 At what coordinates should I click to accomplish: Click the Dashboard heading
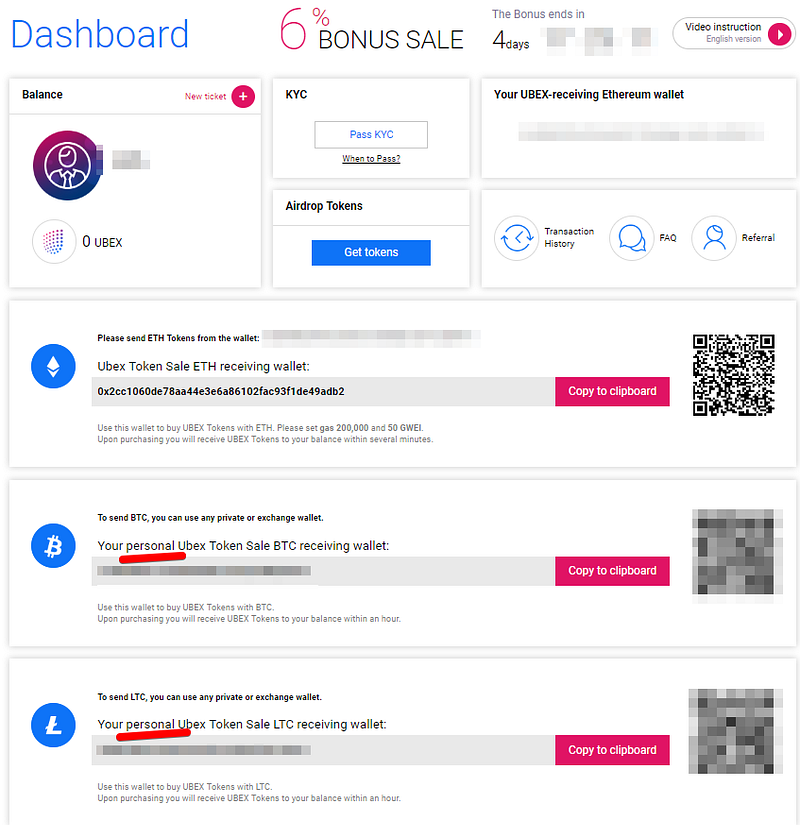[99, 34]
